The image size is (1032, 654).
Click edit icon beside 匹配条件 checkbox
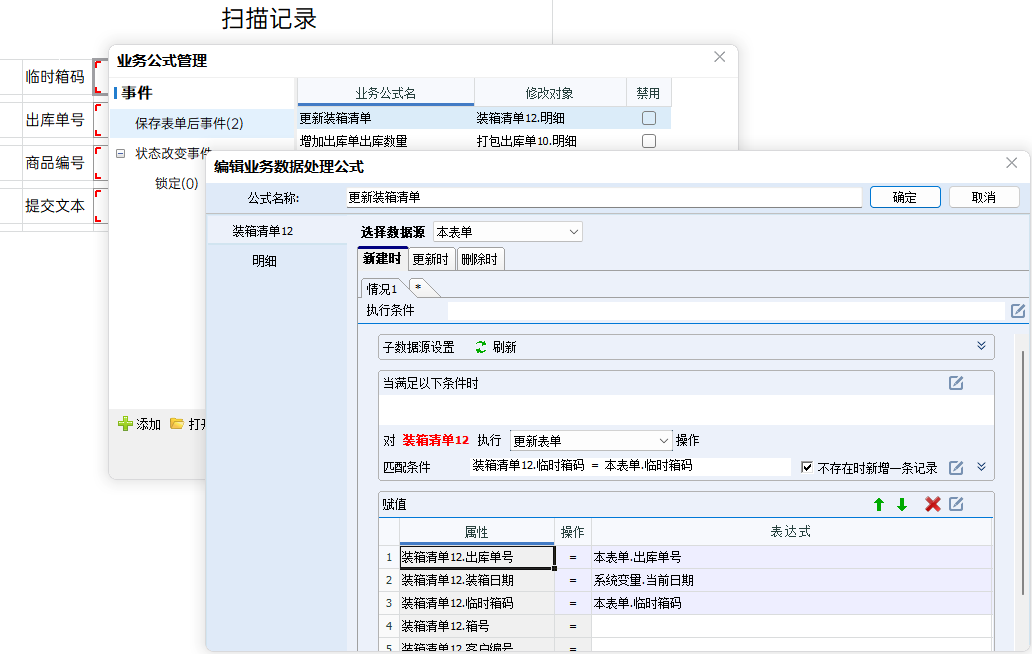tap(956, 467)
